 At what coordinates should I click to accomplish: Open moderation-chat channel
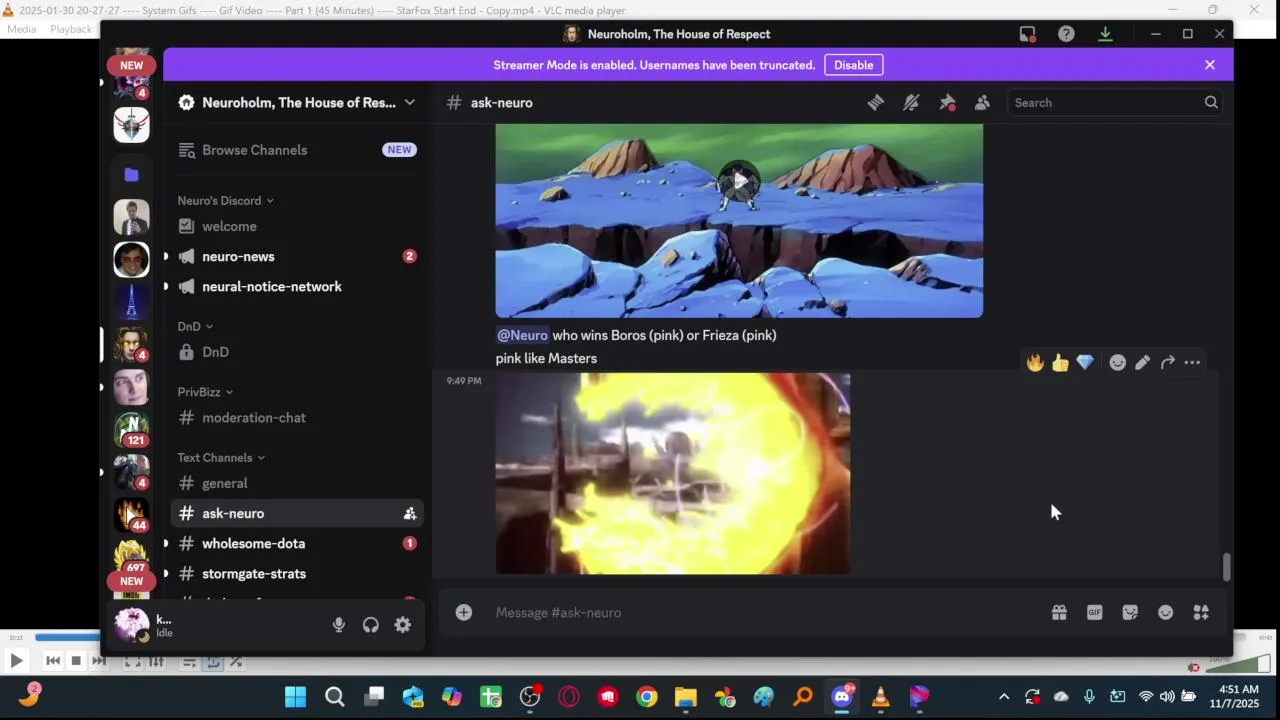[x=298, y=418]
